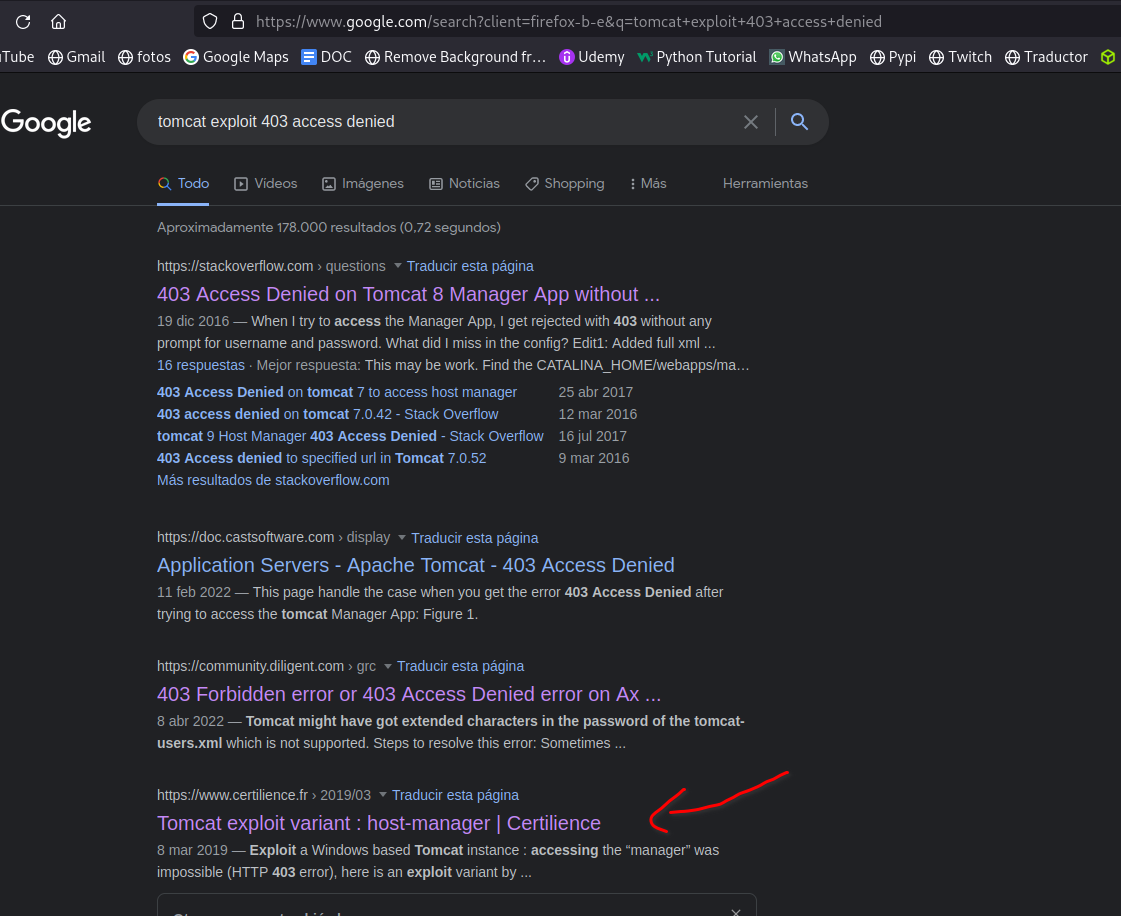Open '403 Forbidden error or 403 Access Denied' result
This screenshot has width=1121, height=916.
(409, 694)
